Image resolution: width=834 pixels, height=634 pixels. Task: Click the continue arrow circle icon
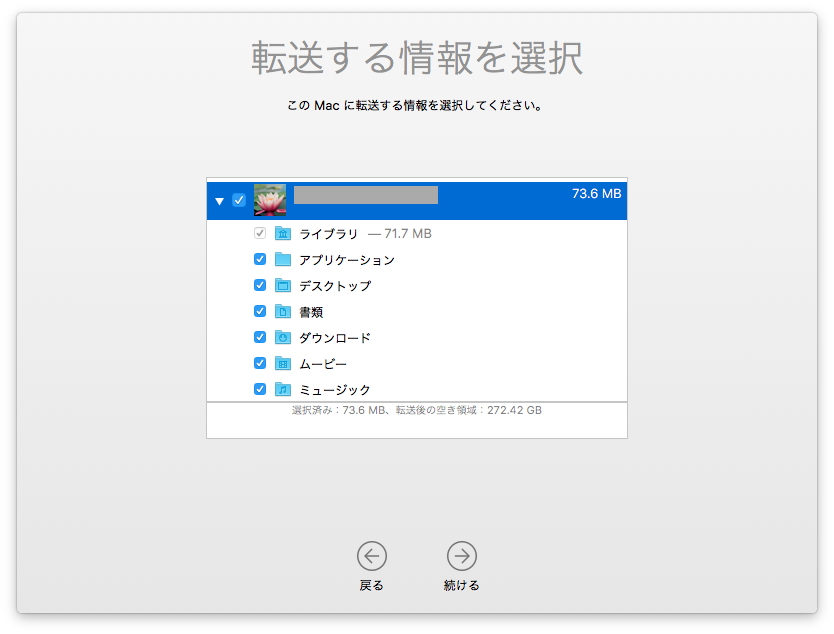(x=462, y=556)
